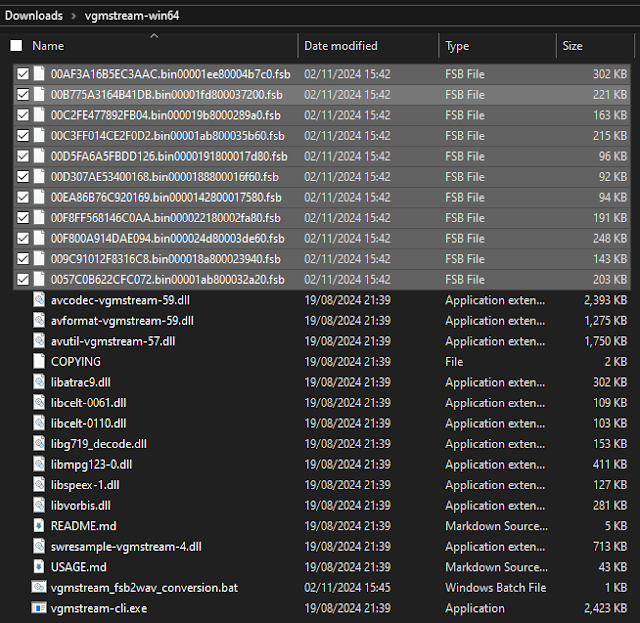Select the USAGE.md file name
Screen dimensions: 640x623
coord(78,567)
